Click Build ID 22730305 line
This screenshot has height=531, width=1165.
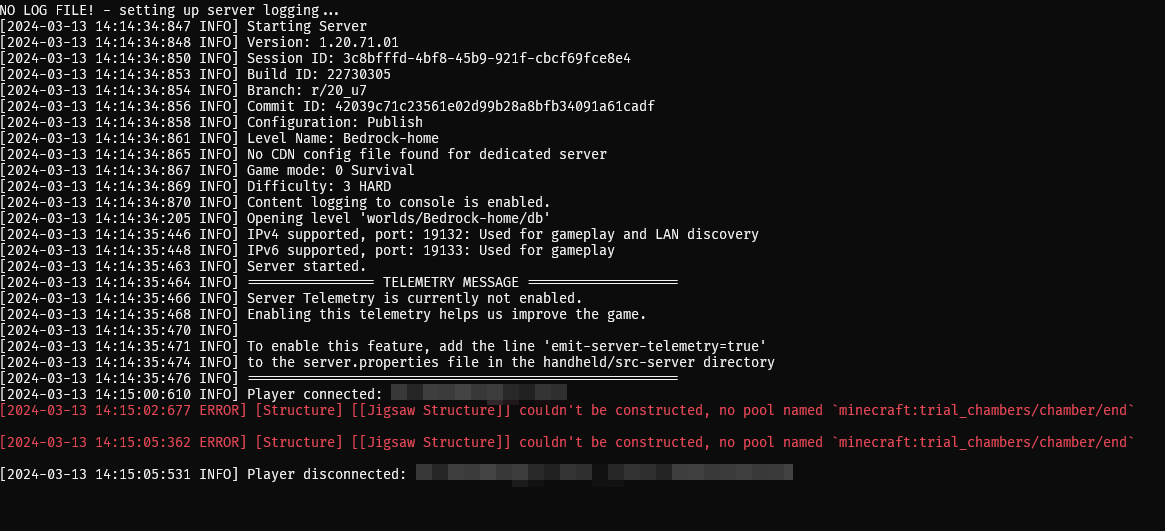click(319, 74)
